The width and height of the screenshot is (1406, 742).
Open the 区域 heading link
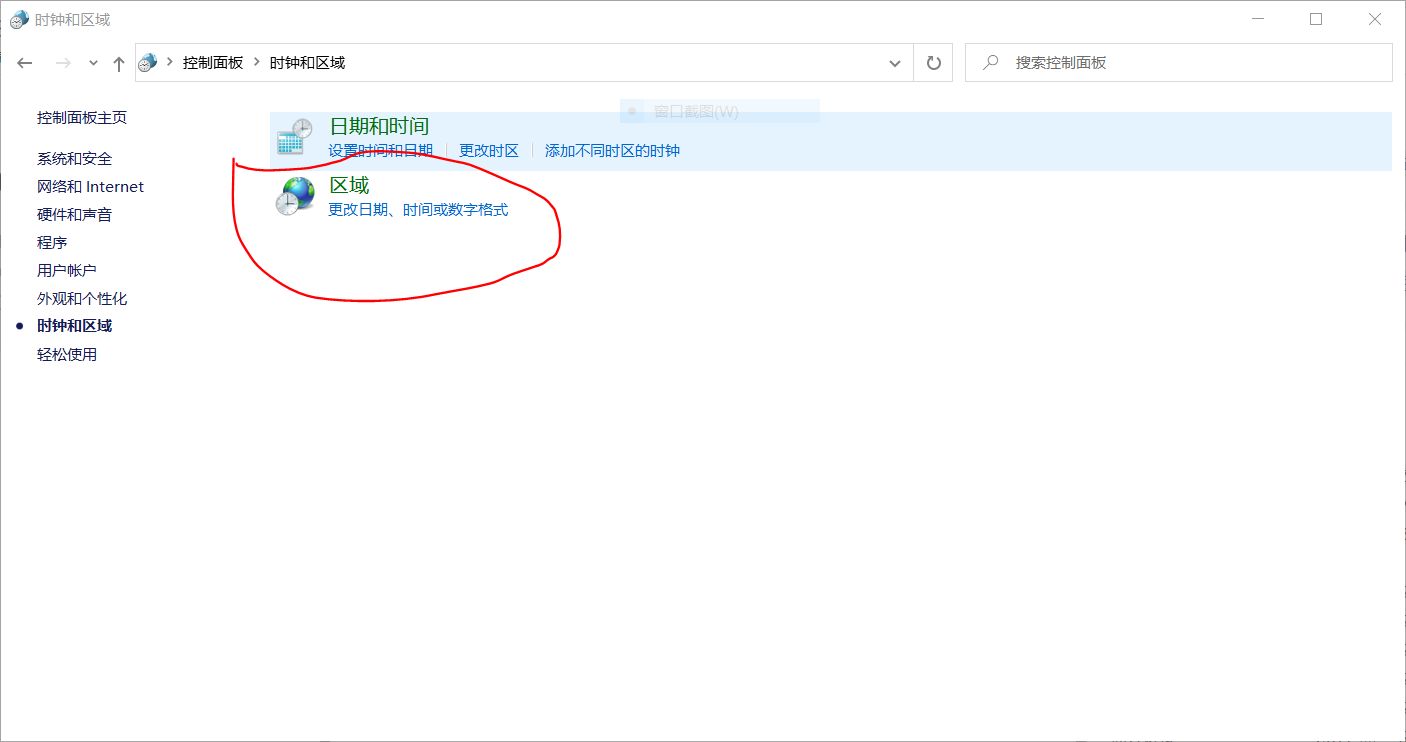(x=349, y=186)
